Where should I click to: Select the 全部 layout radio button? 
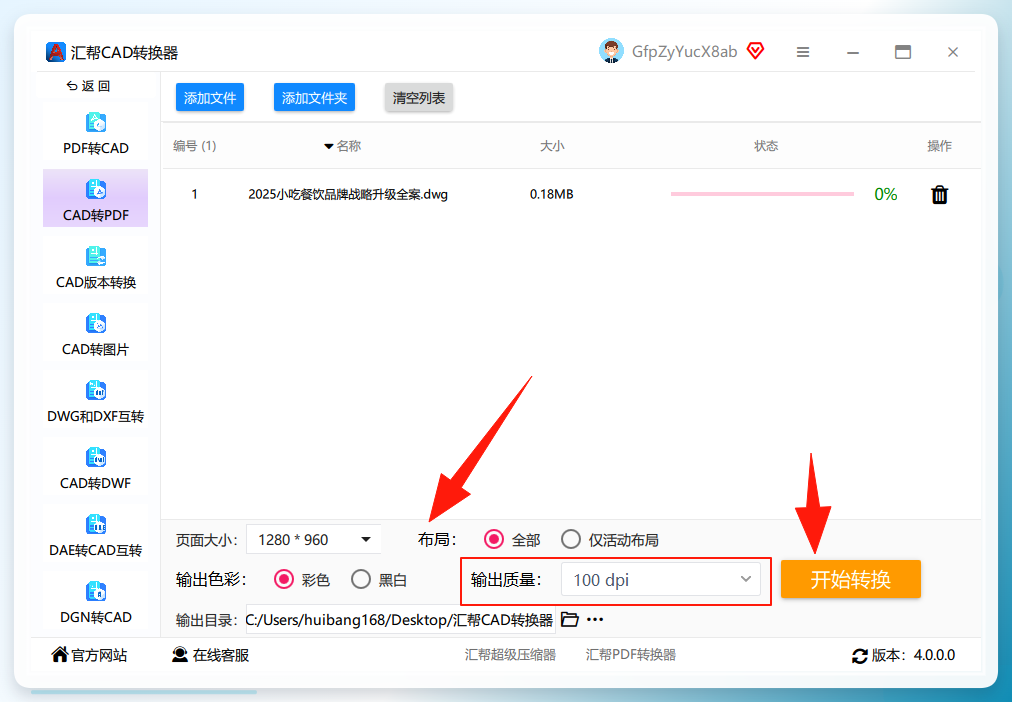494,539
